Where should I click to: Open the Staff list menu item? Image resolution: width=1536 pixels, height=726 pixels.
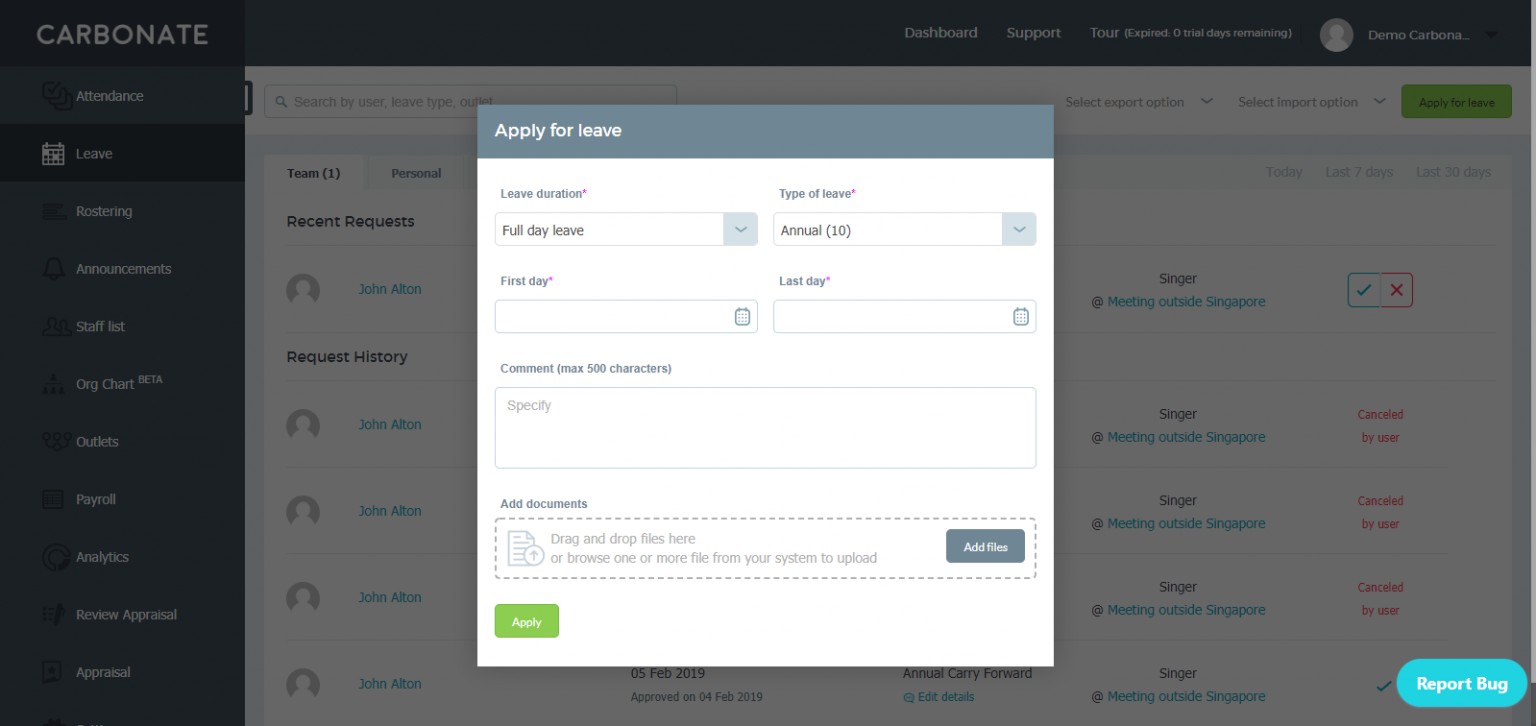click(x=100, y=327)
